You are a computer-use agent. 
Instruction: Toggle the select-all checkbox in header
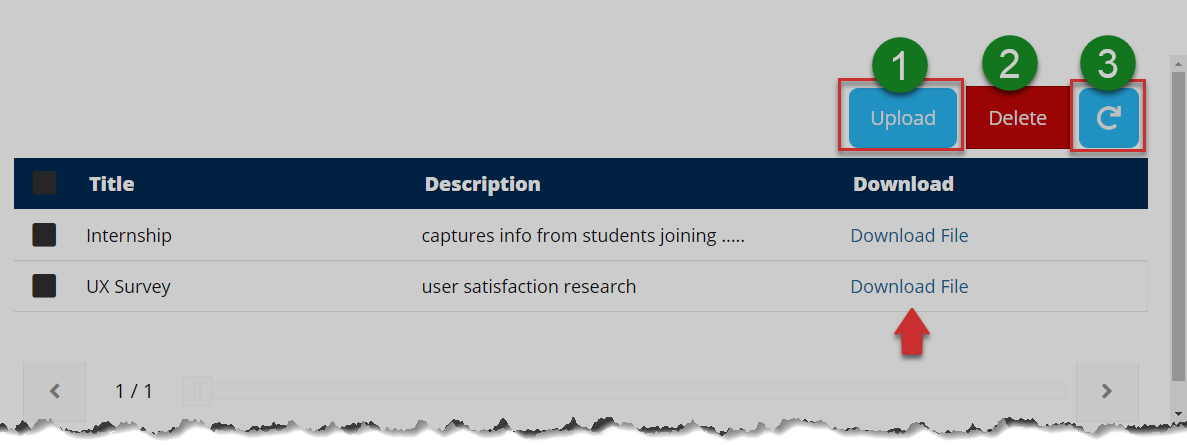(44, 183)
